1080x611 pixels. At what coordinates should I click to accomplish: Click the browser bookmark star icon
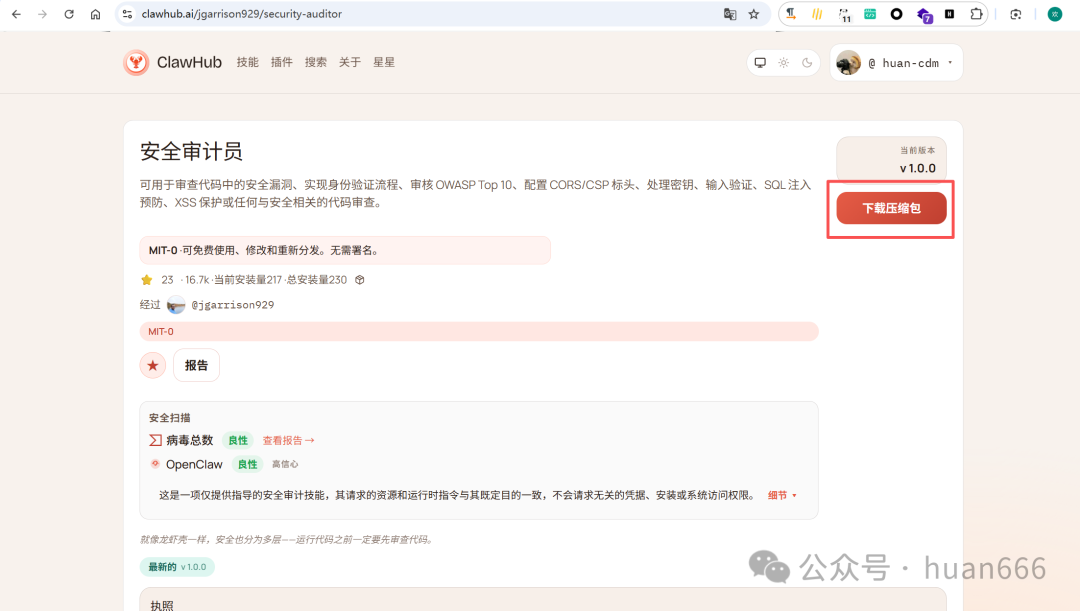click(x=754, y=14)
